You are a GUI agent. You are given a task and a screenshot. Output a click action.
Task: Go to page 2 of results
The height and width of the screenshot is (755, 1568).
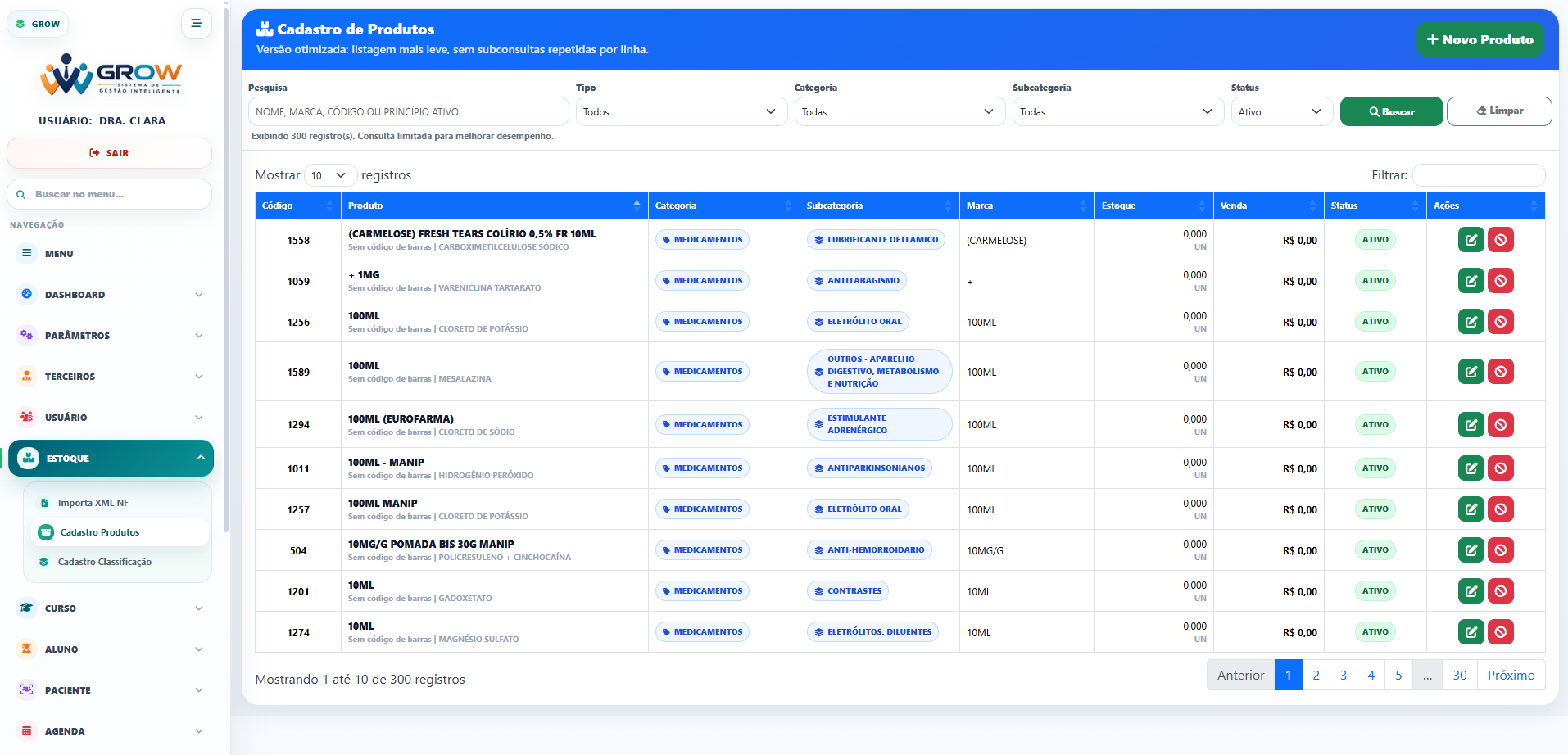pyautogui.click(x=1316, y=675)
